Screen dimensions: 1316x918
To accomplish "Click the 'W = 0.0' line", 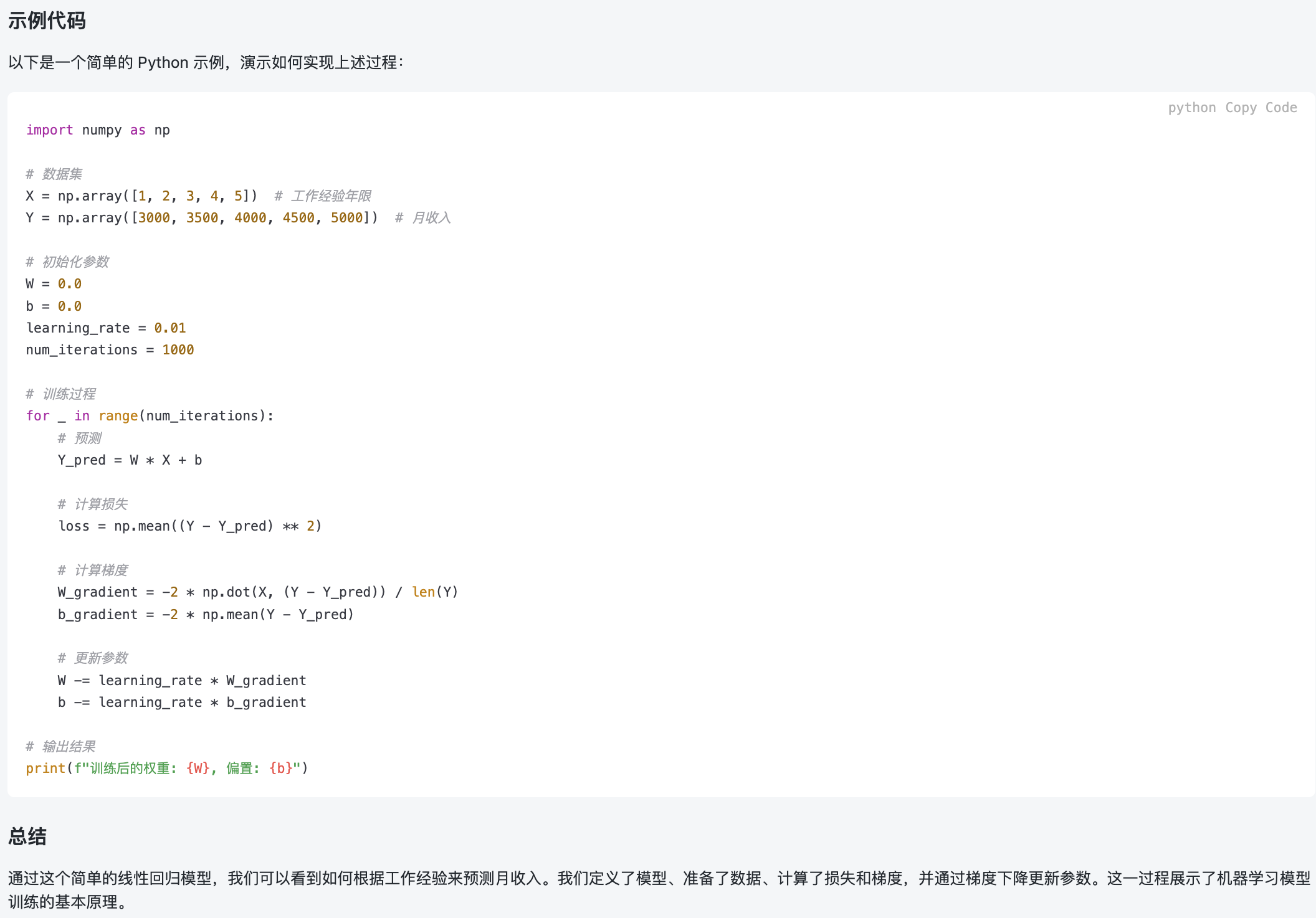I will (54, 284).
